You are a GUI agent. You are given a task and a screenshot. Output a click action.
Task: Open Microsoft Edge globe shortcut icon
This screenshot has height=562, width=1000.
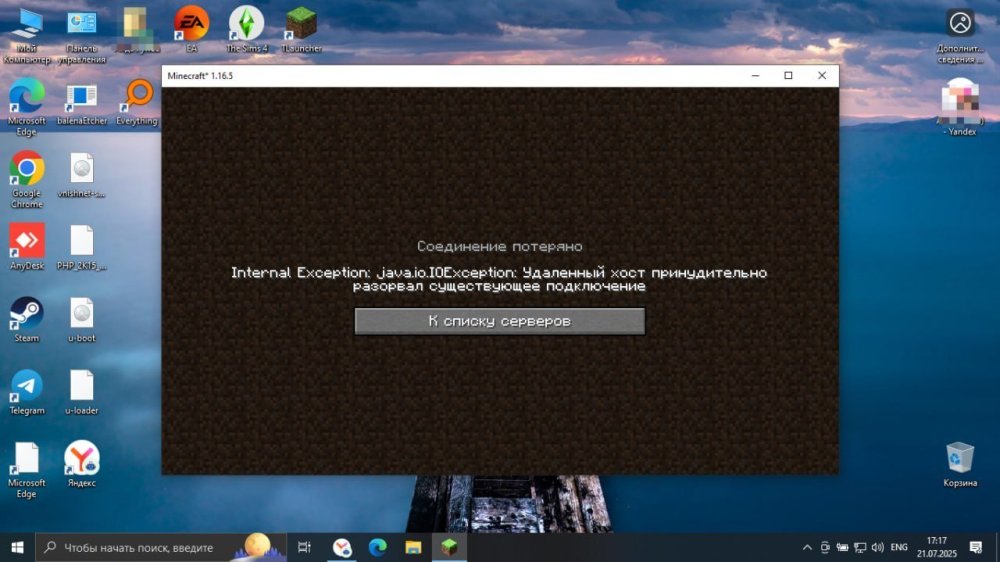(x=27, y=107)
